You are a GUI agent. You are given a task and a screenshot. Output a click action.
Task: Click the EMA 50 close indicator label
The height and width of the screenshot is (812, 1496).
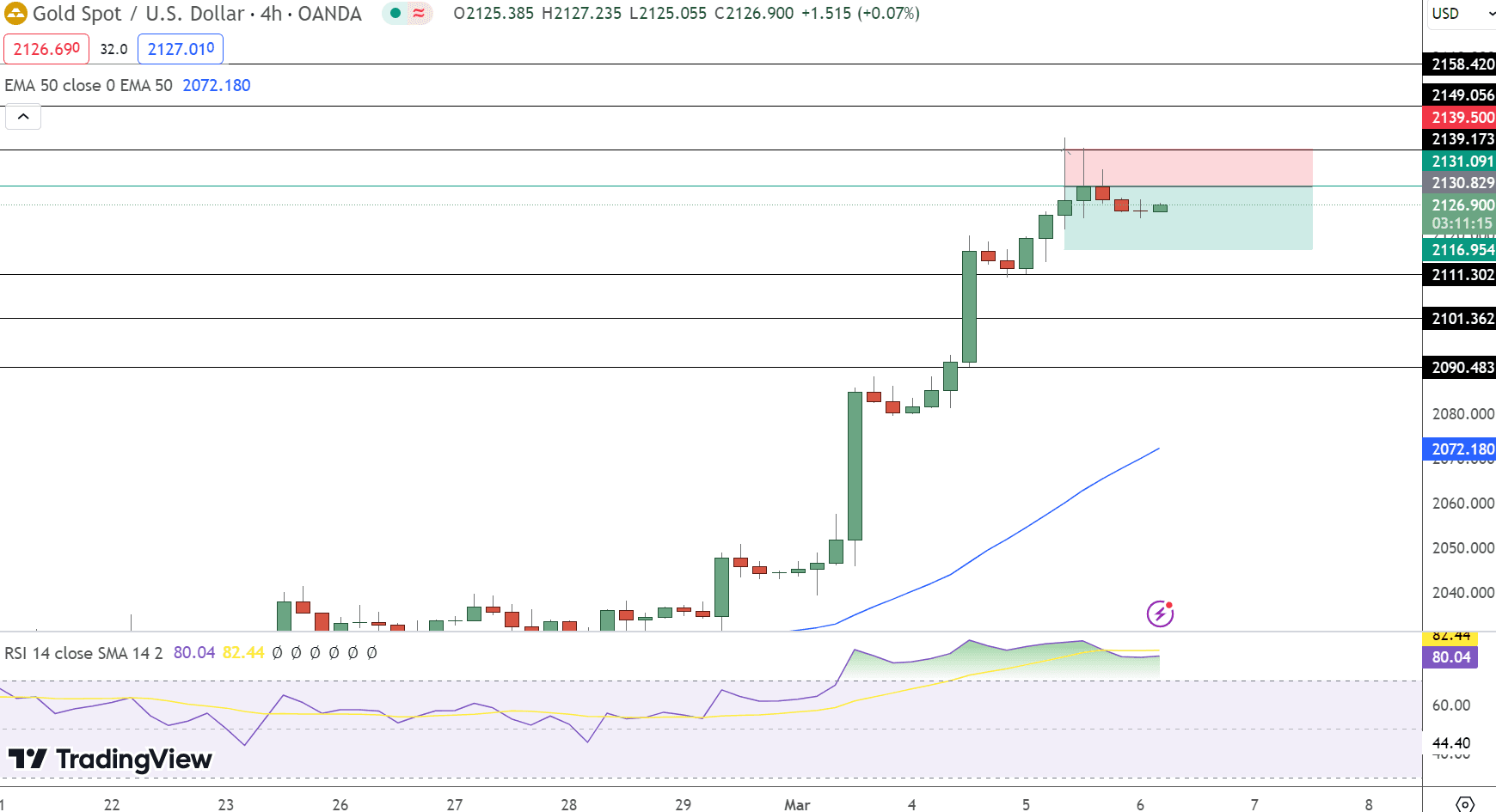(89, 85)
